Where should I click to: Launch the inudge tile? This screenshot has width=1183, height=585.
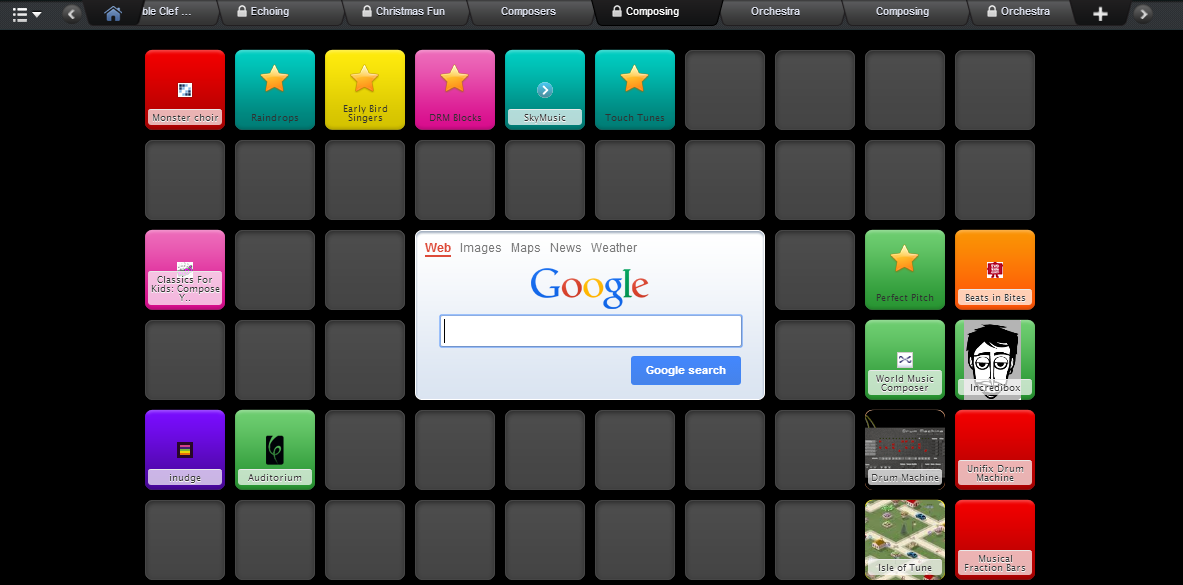[185, 450]
